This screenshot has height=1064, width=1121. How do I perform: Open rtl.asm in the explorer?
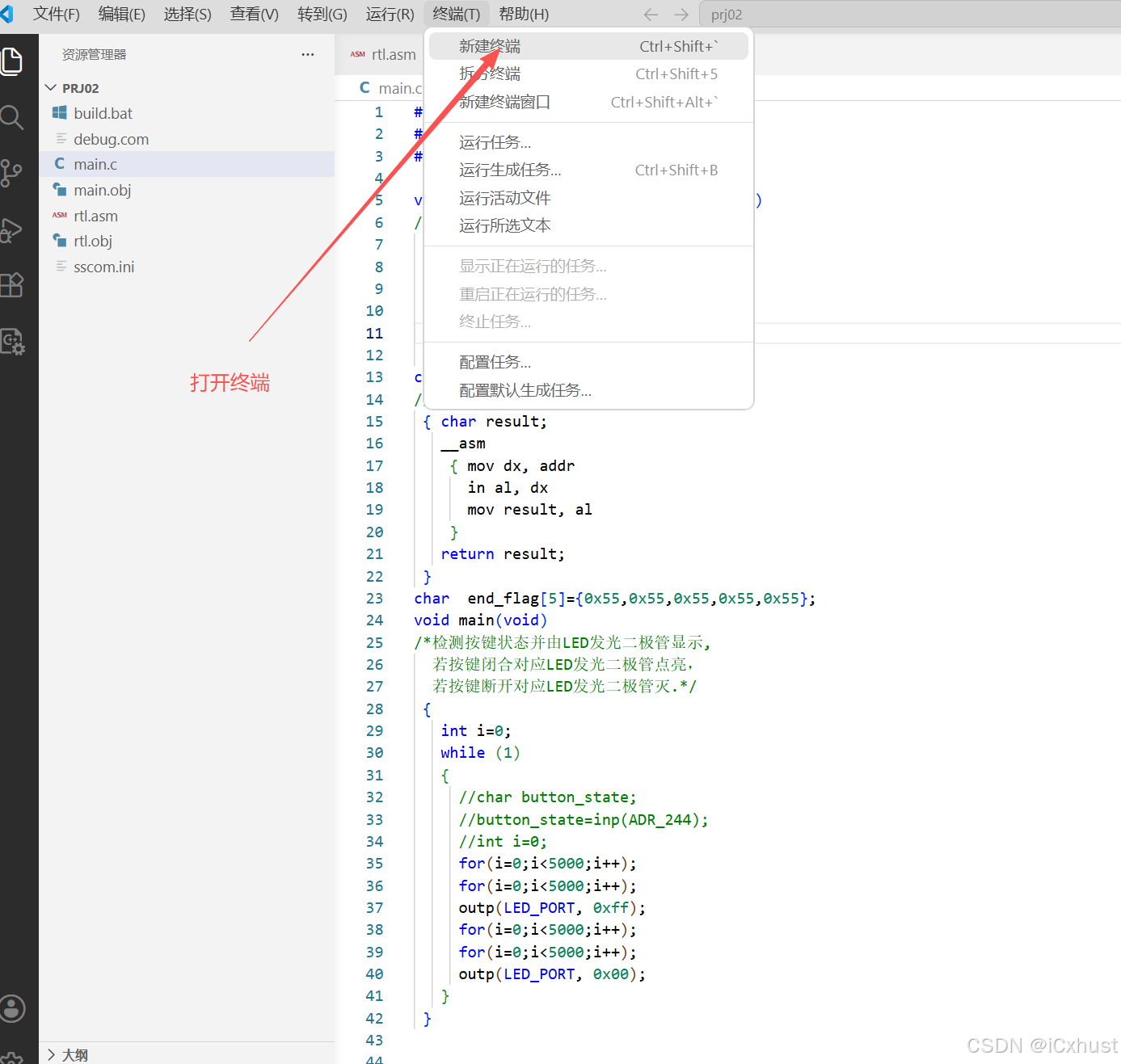click(x=187, y=216)
